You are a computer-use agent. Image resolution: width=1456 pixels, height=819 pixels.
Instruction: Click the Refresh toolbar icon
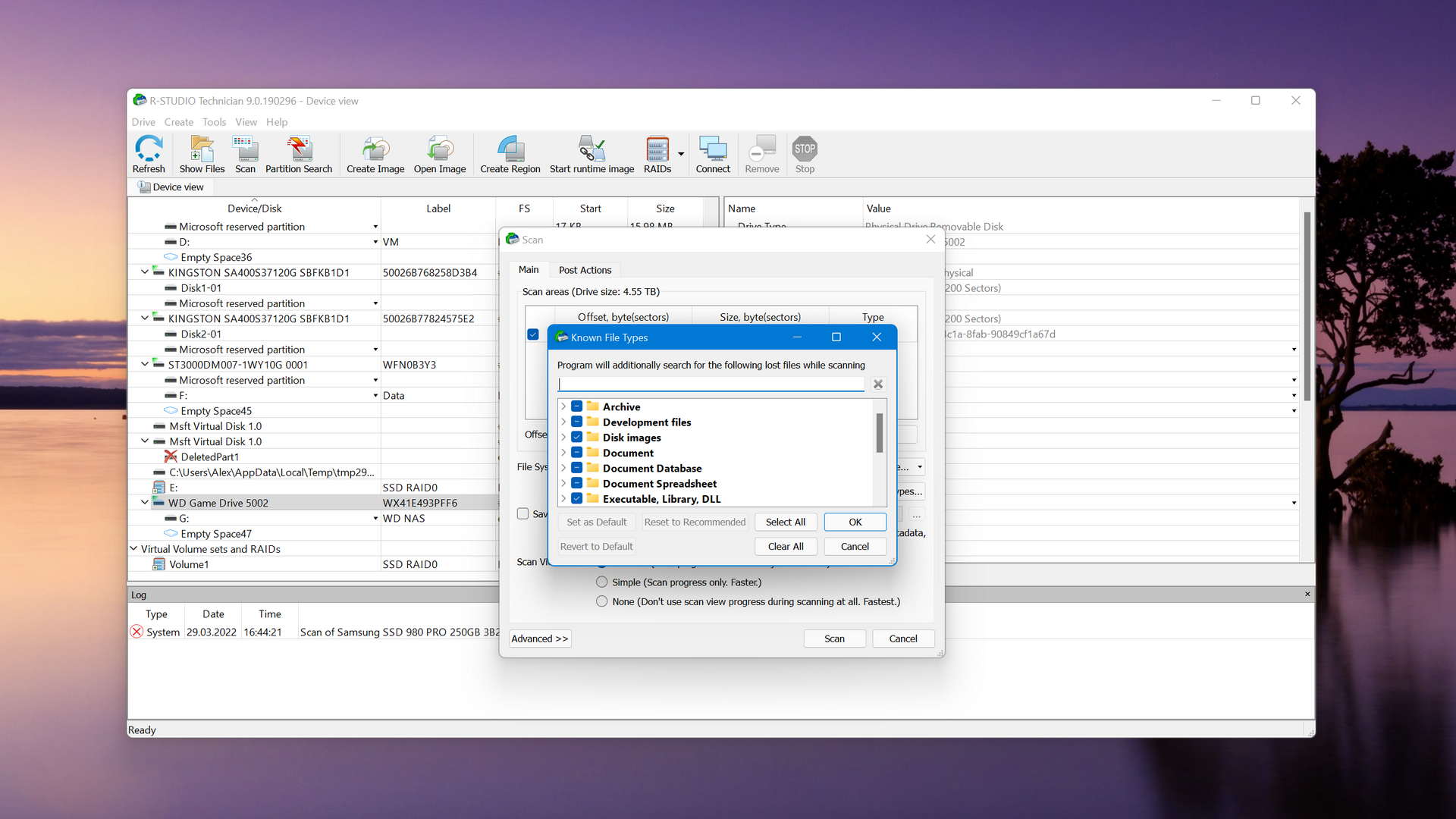click(x=149, y=155)
